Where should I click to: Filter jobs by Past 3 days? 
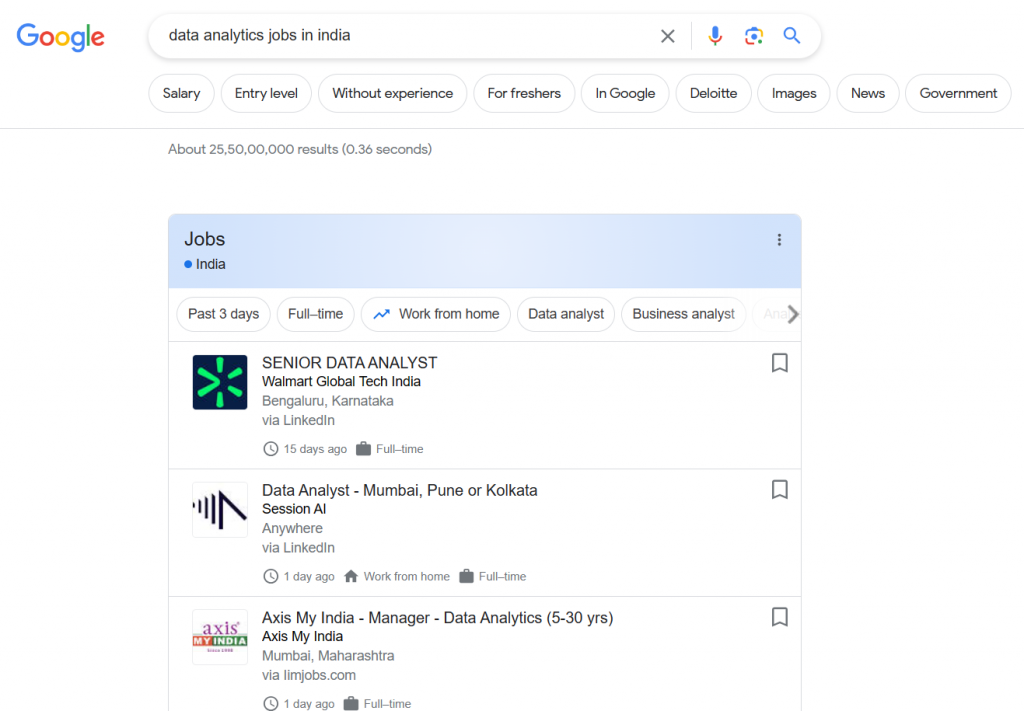point(223,314)
